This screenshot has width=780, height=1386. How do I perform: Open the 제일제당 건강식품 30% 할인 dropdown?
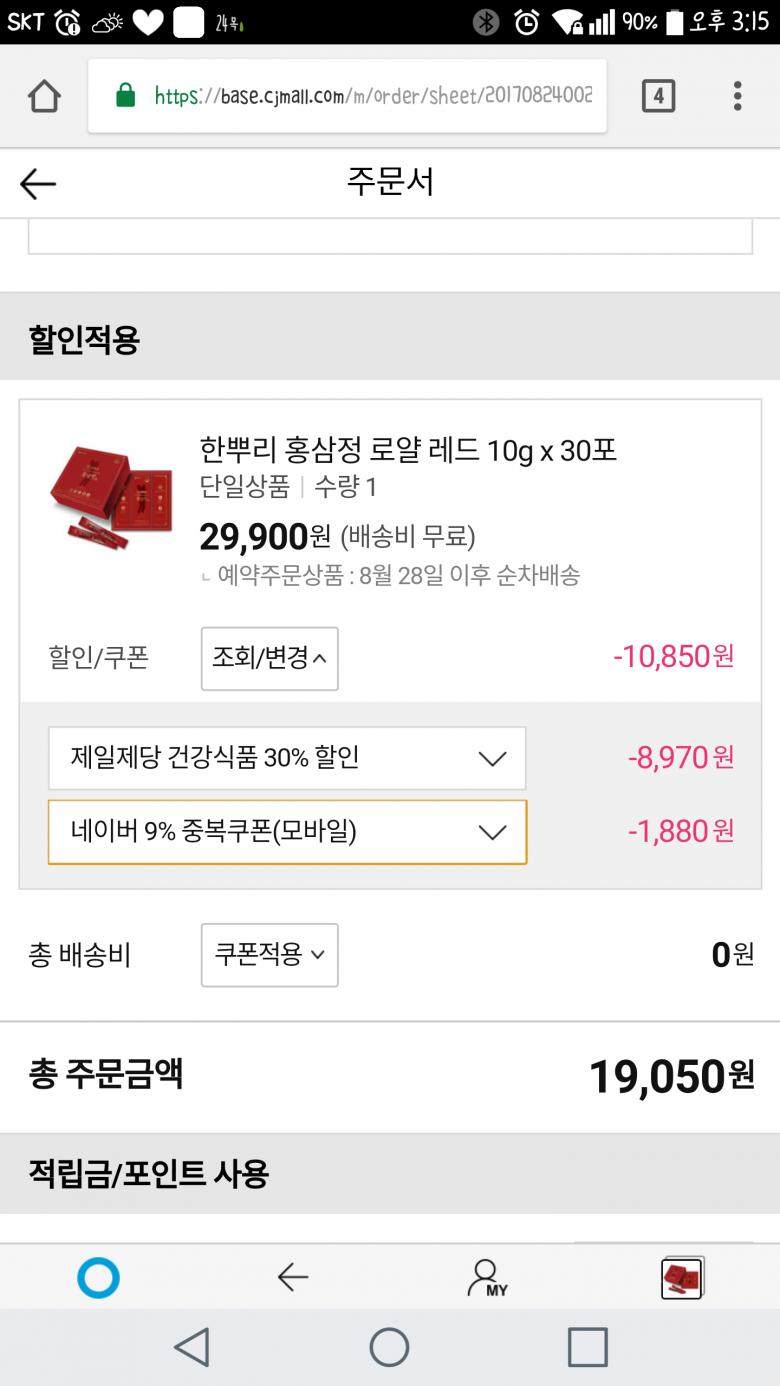(287, 758)
